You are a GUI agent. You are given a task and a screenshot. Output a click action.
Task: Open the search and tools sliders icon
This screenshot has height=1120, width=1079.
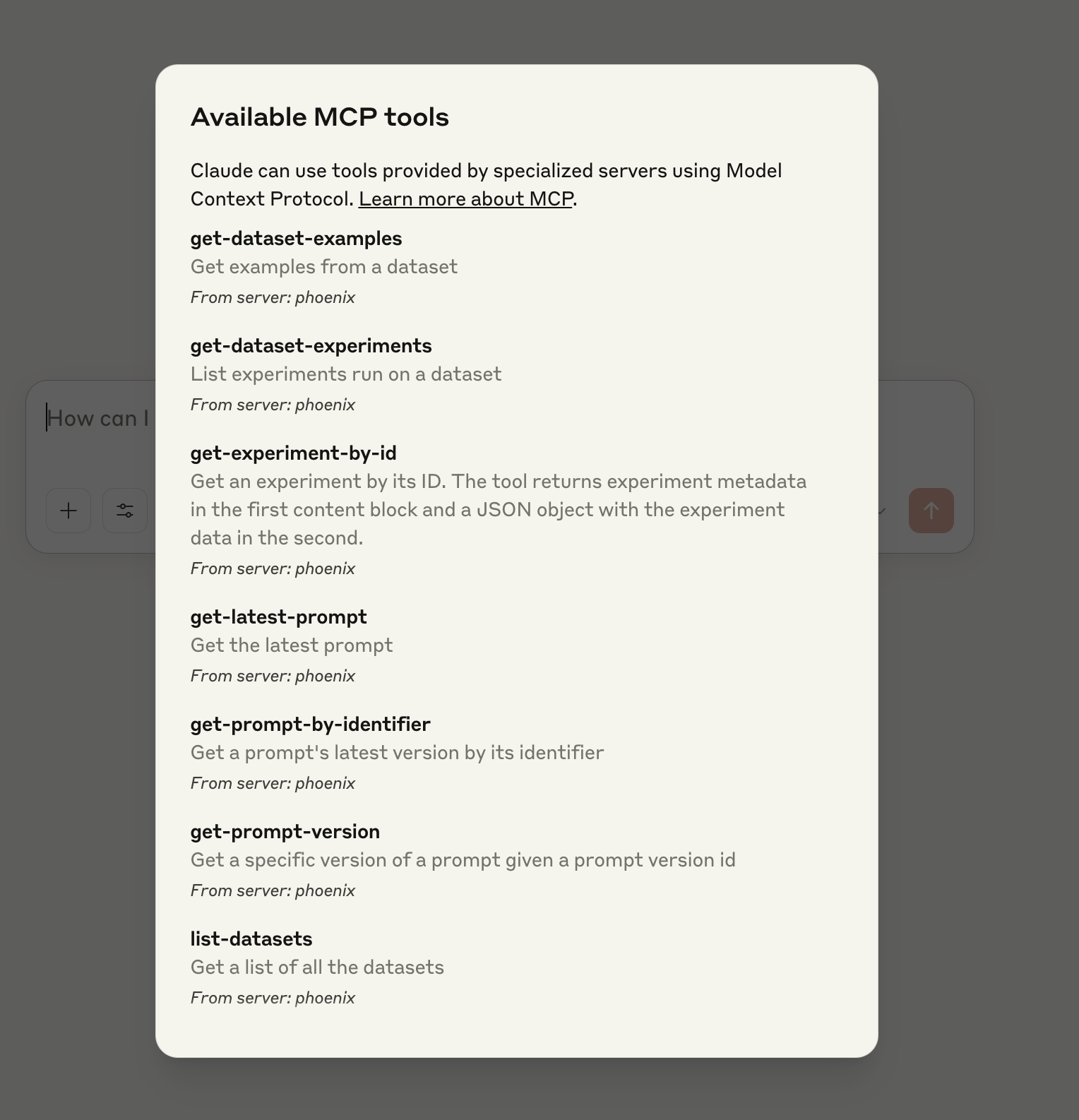(125, 511)
